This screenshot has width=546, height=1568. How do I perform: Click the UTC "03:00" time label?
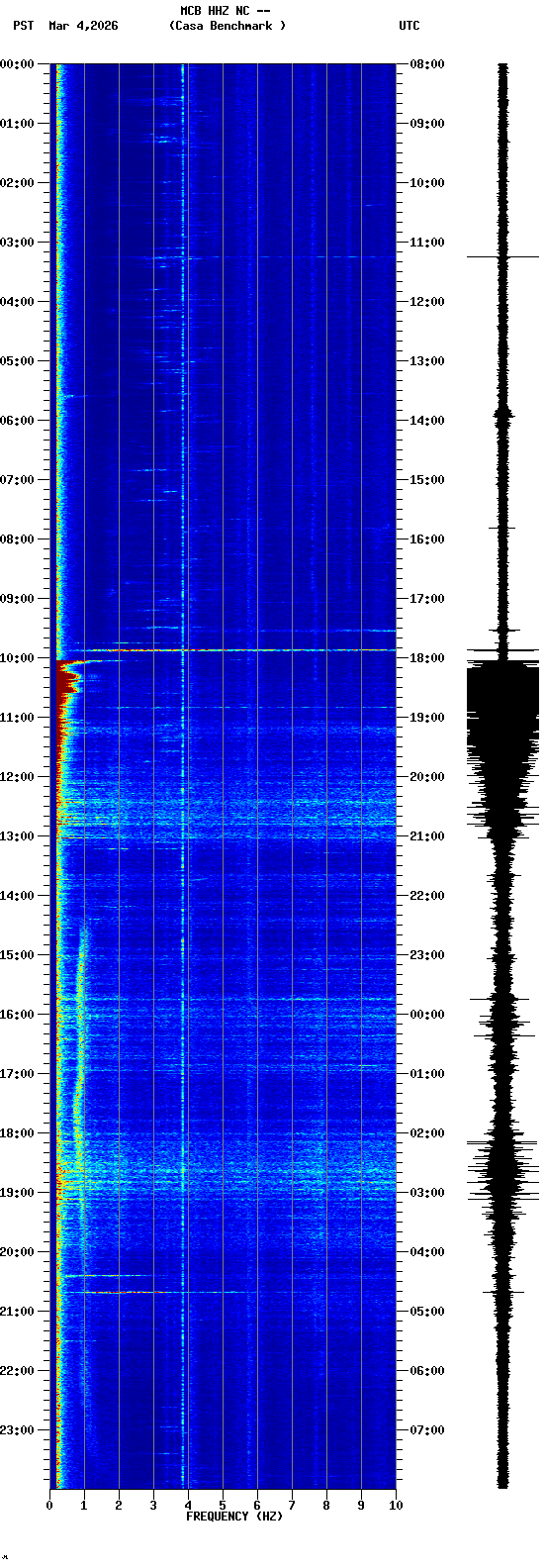(x=427, y=1193)
